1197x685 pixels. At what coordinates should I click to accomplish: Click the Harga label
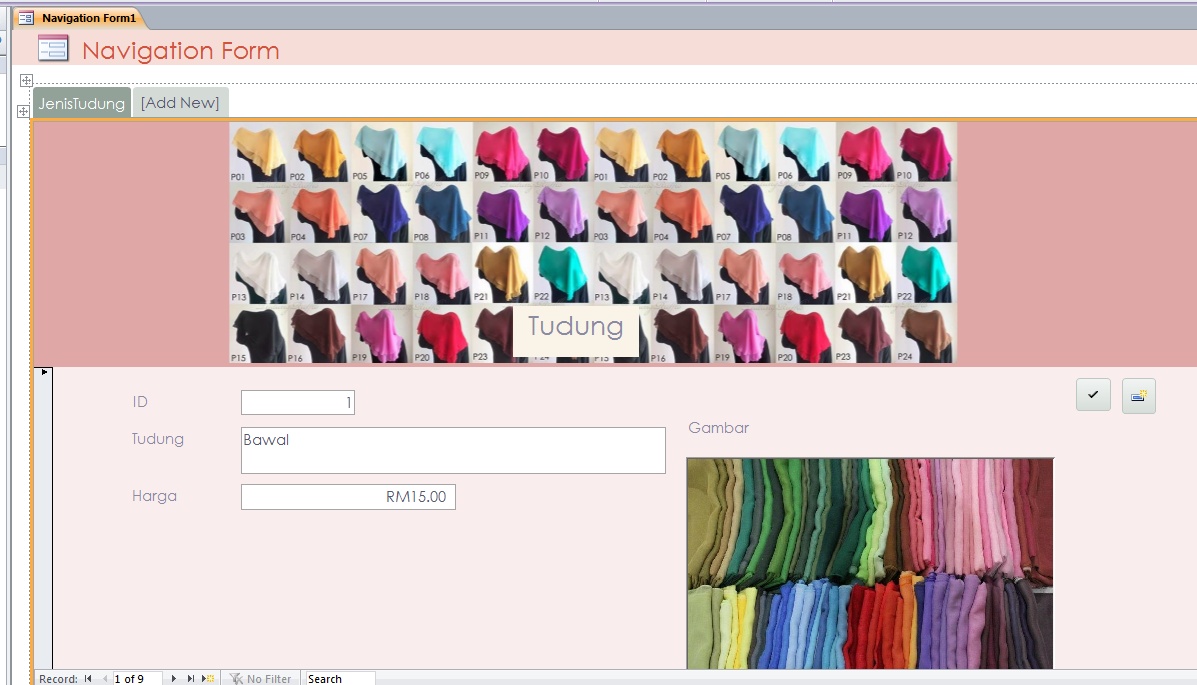tap(154, 496)
